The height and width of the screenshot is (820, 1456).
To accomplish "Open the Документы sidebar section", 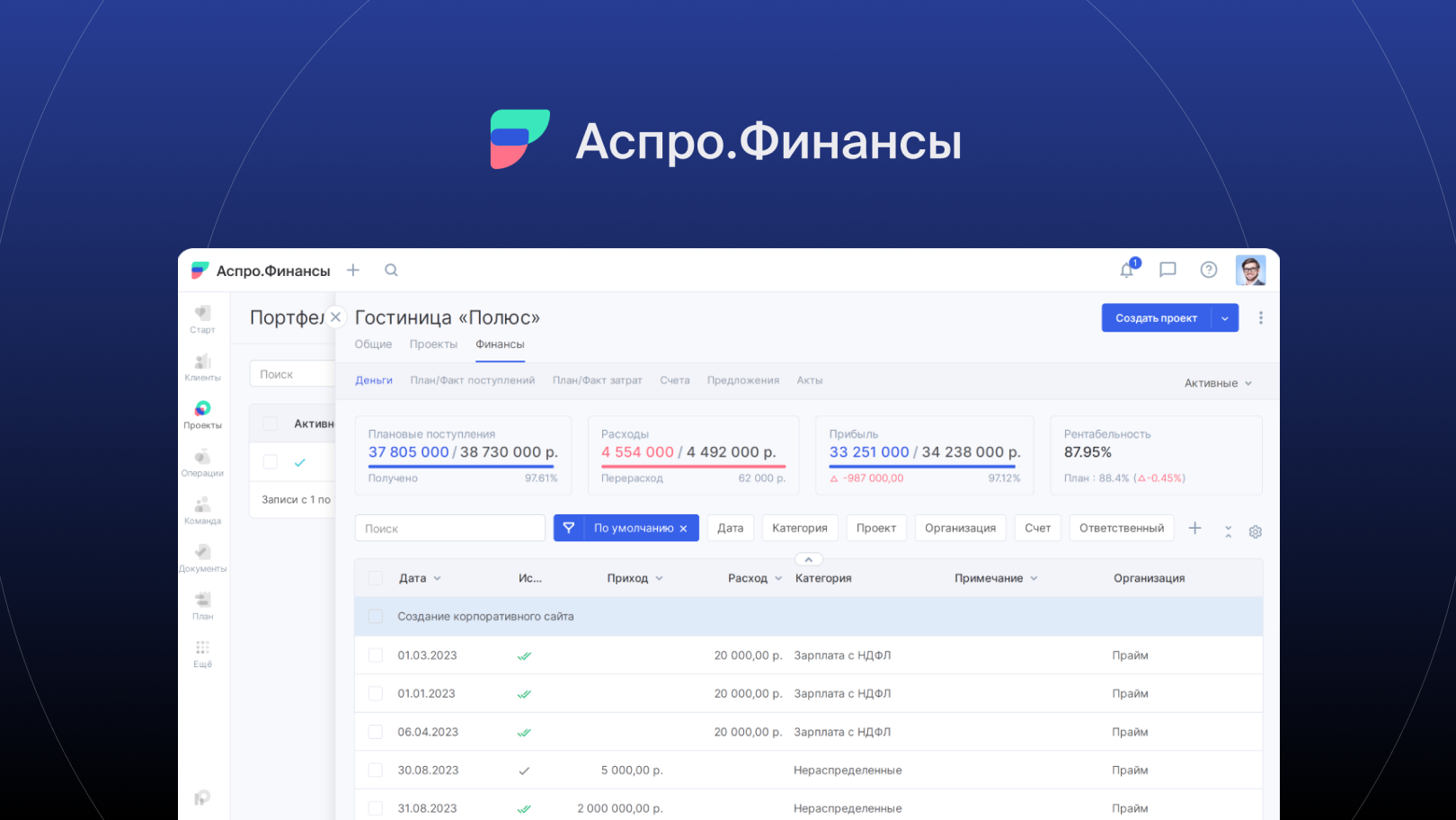I will 202,557.
